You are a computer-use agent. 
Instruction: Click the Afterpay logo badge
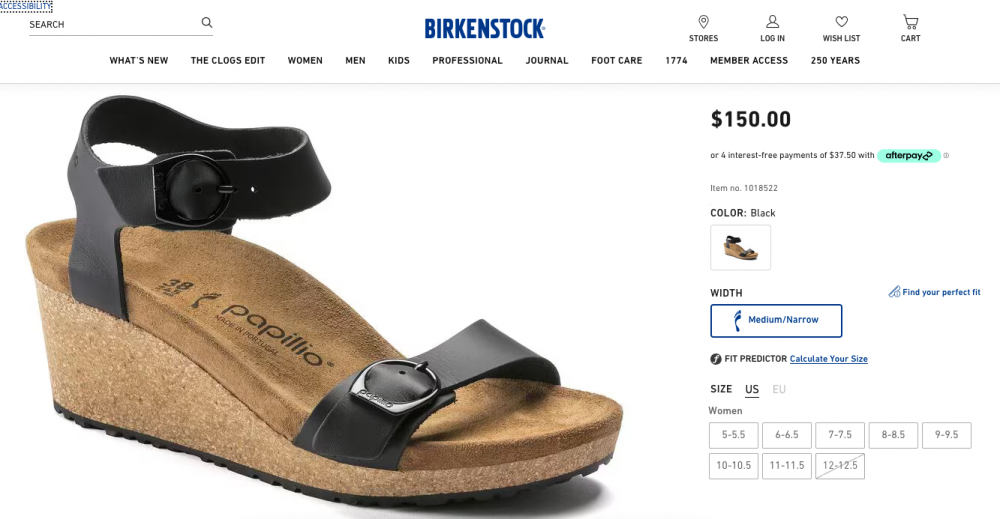909,156
